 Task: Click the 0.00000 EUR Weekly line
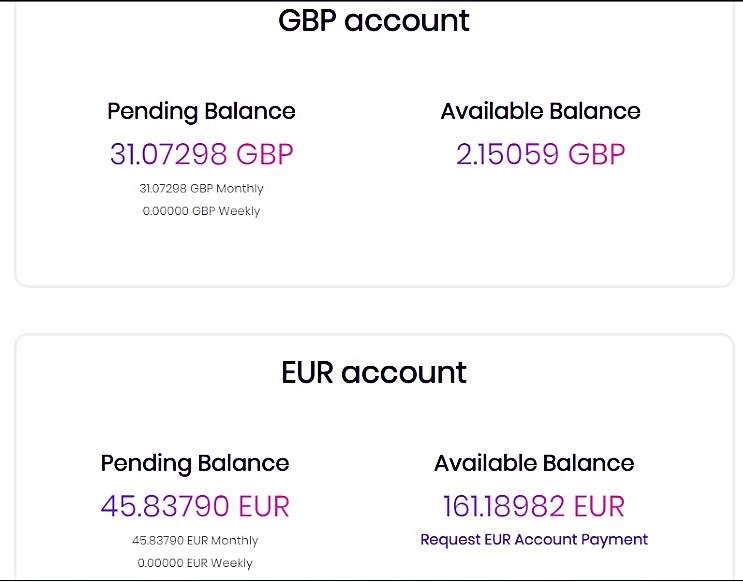[195, 563]
